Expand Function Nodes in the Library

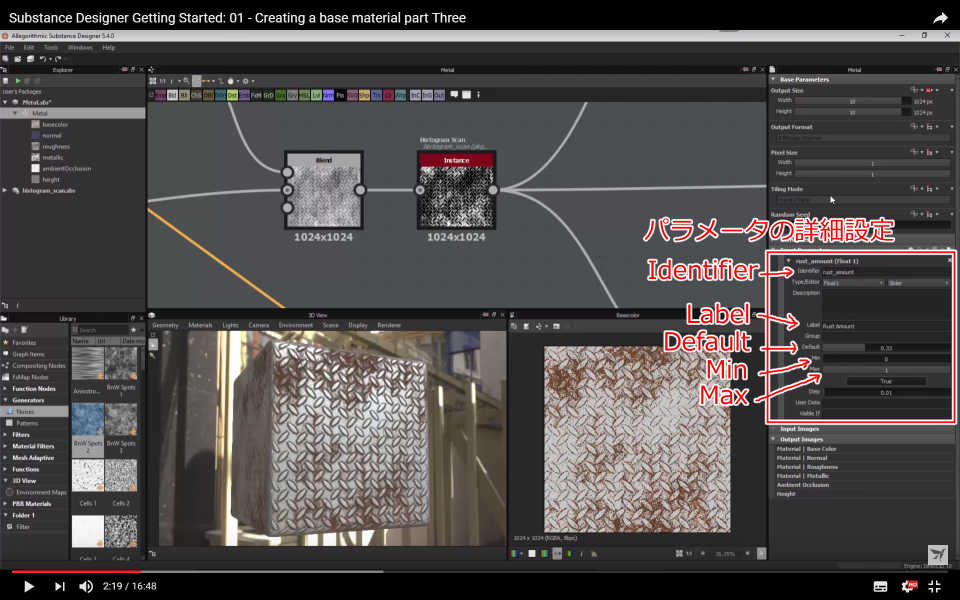(6, 389)
